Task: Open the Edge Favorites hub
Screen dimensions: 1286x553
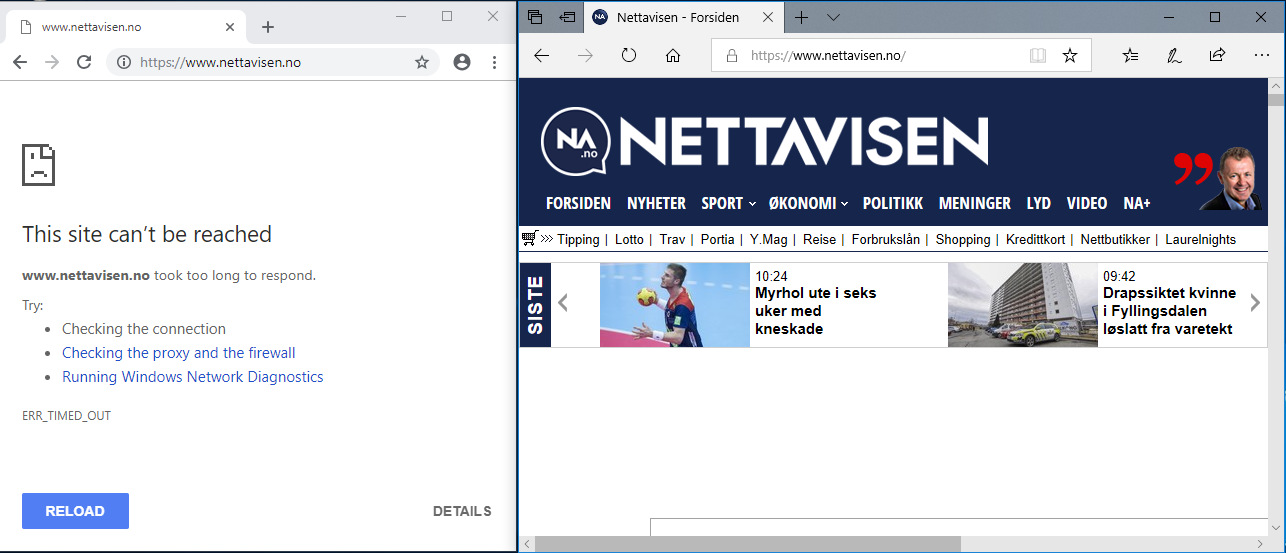Action: (x=1130, y=56)
